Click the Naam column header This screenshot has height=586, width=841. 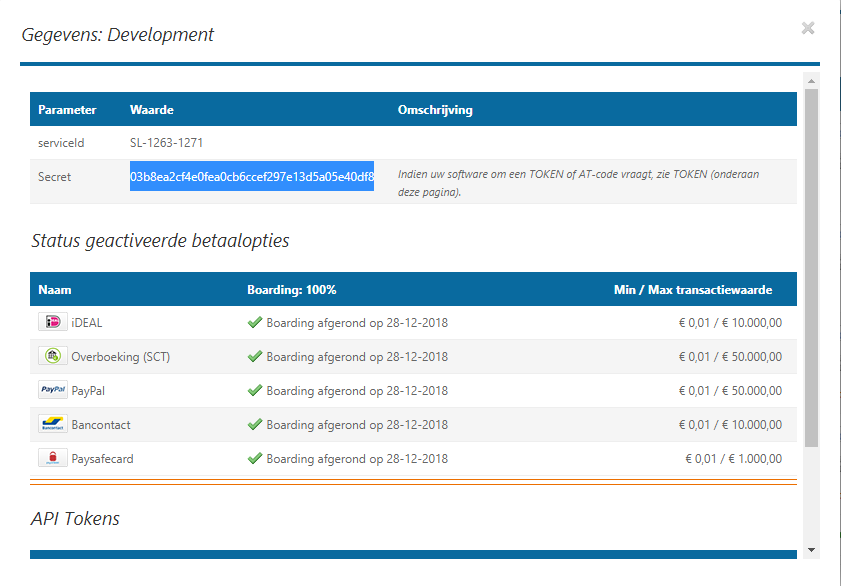[55, 290]
